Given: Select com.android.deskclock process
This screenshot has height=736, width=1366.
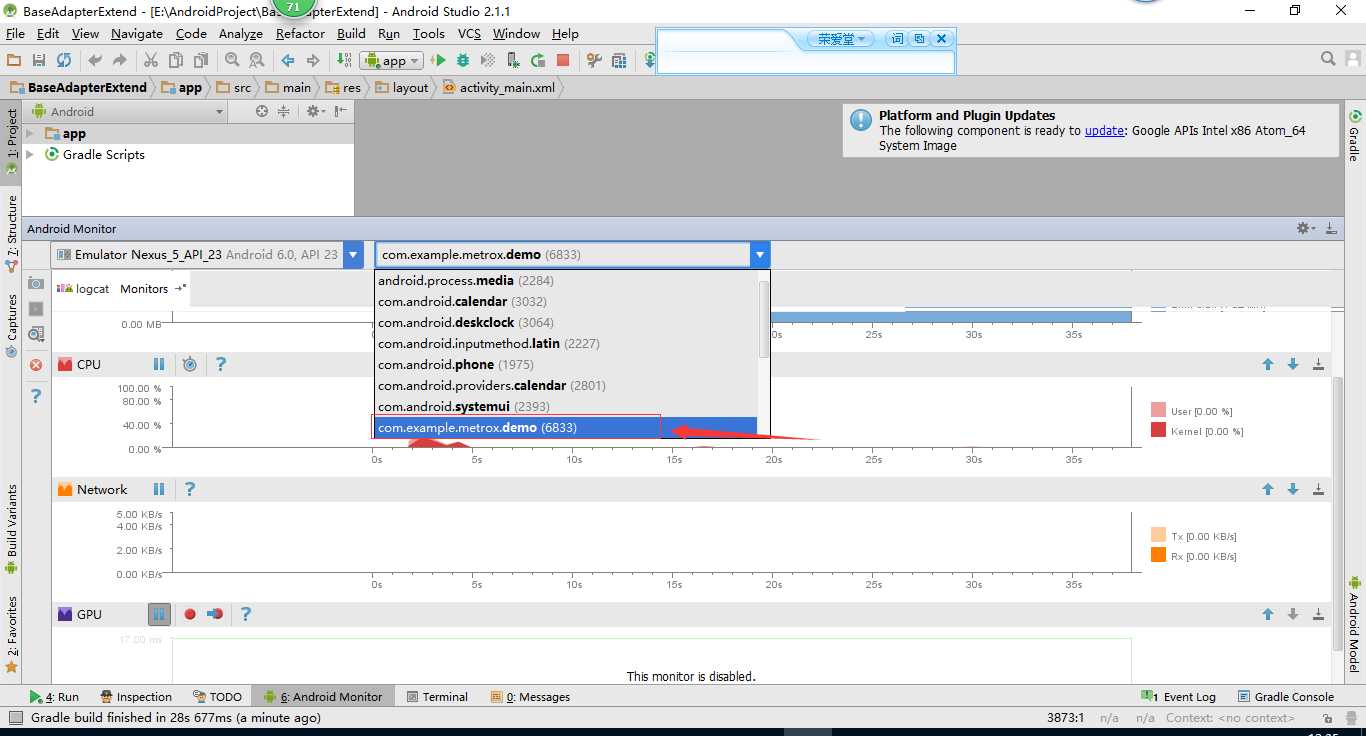Looking at the screenshot, I should (566, 322).
